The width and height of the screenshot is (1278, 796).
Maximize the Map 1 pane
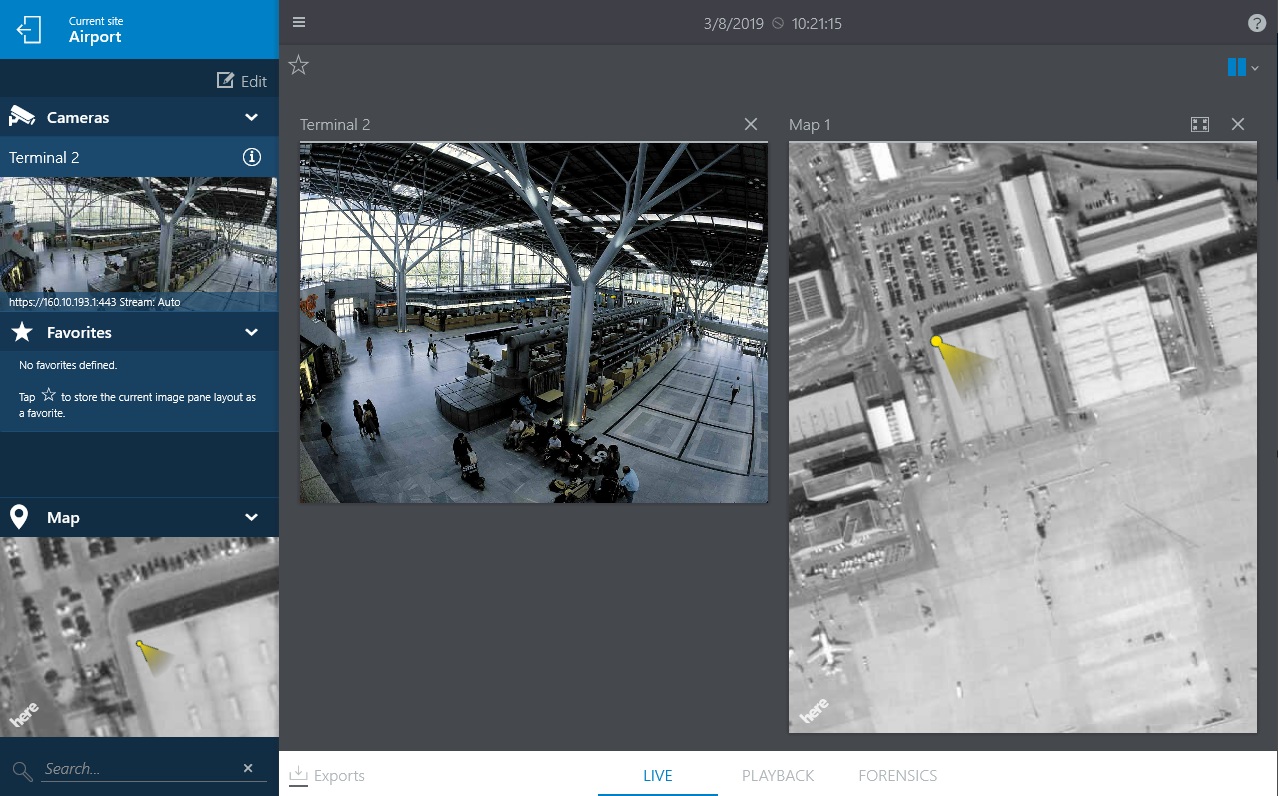(x=1200, y=124)
